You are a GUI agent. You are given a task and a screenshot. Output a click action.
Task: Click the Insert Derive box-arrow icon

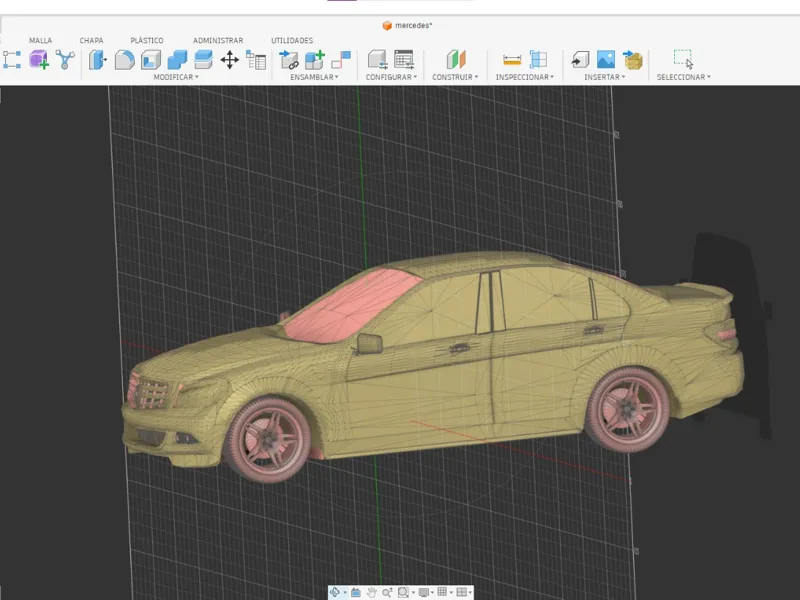[x=580, y=60]
